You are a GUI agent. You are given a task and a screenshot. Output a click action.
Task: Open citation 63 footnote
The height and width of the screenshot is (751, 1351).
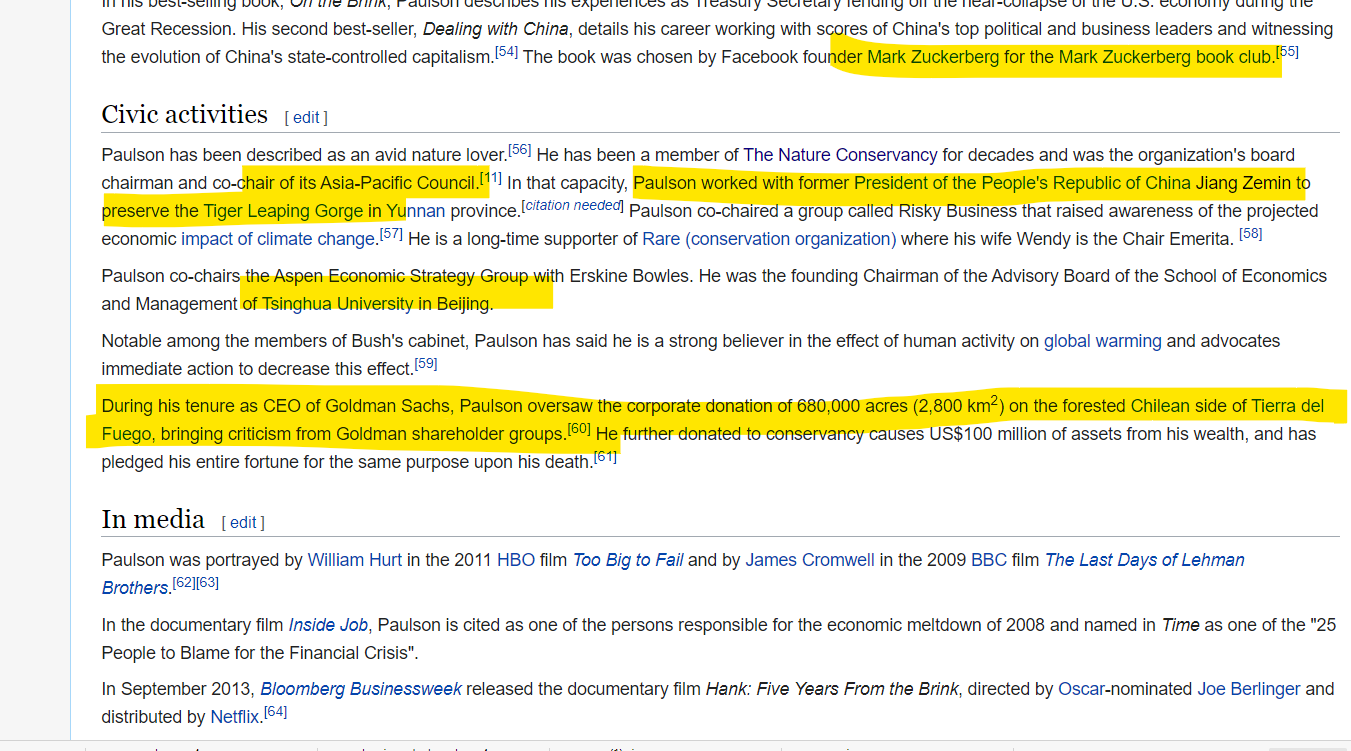pos(207,582)
